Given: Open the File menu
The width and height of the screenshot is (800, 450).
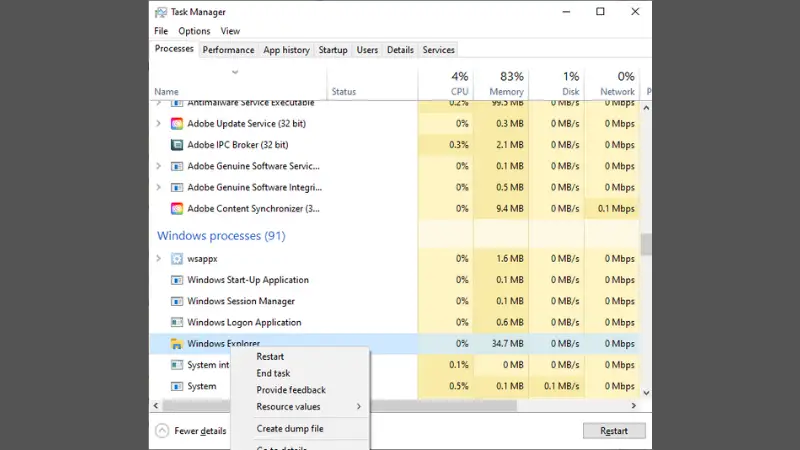Looking at the screenshot, I should click(161, 31).
